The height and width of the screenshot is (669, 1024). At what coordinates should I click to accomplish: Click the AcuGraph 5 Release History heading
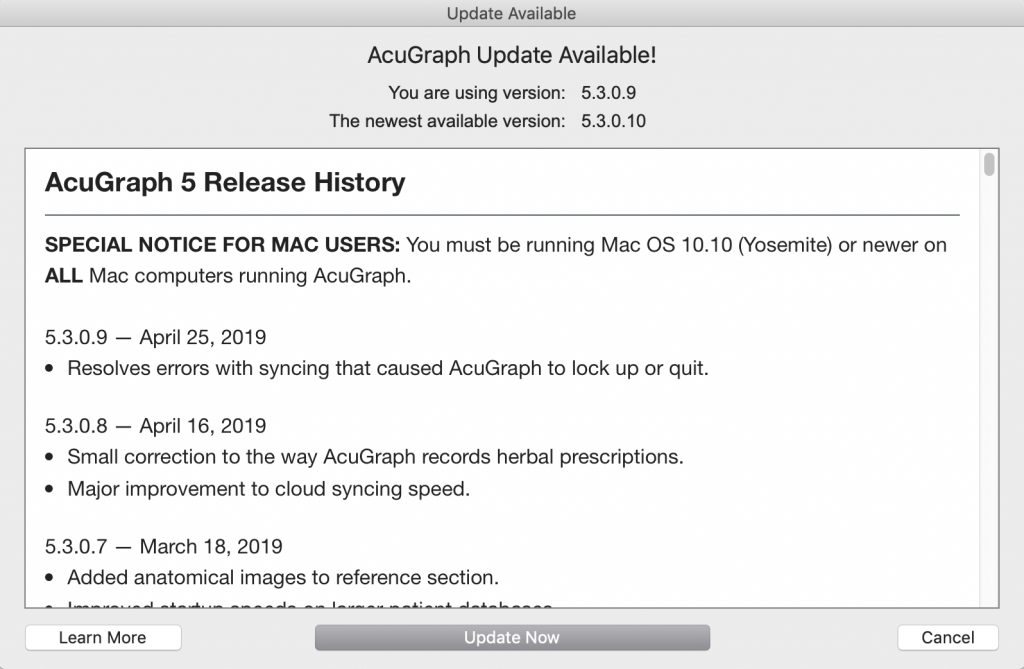pyautogui.click(x=225, y=182)
